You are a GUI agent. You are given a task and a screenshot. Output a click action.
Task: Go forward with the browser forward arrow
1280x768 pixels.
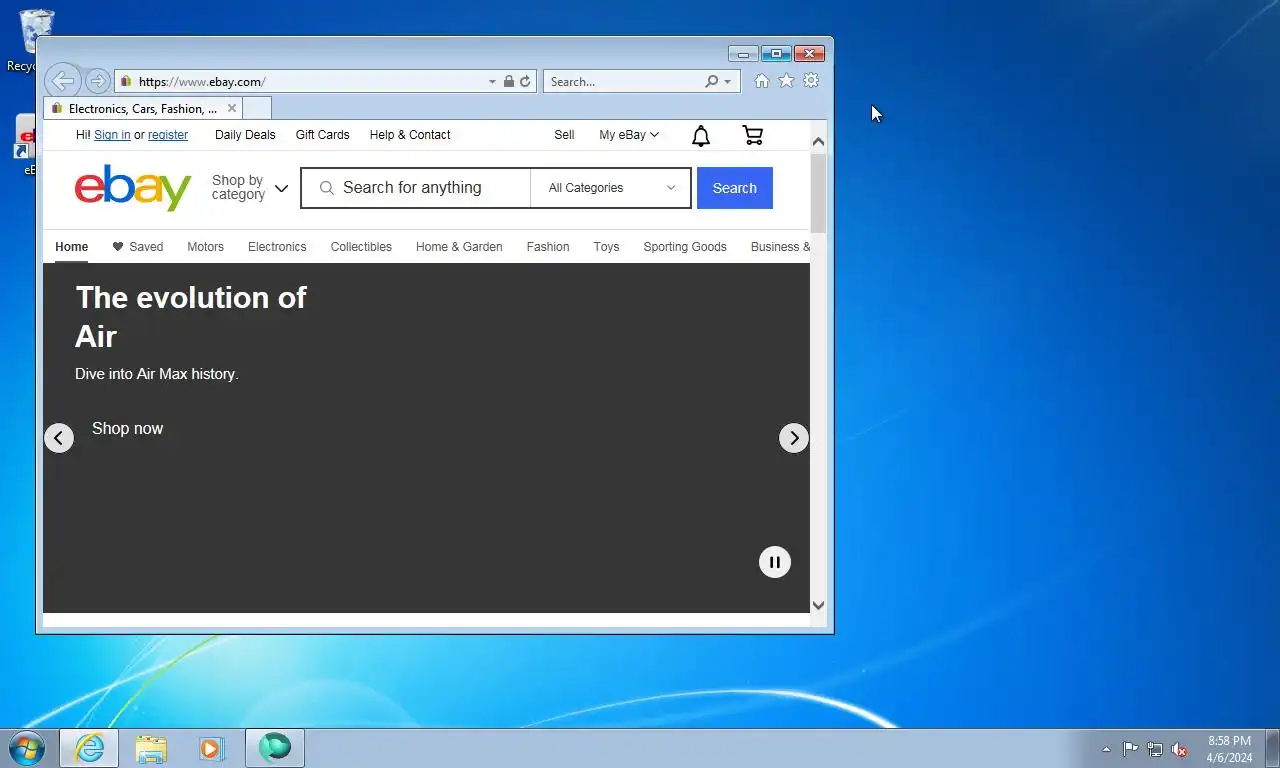point(97,81)
